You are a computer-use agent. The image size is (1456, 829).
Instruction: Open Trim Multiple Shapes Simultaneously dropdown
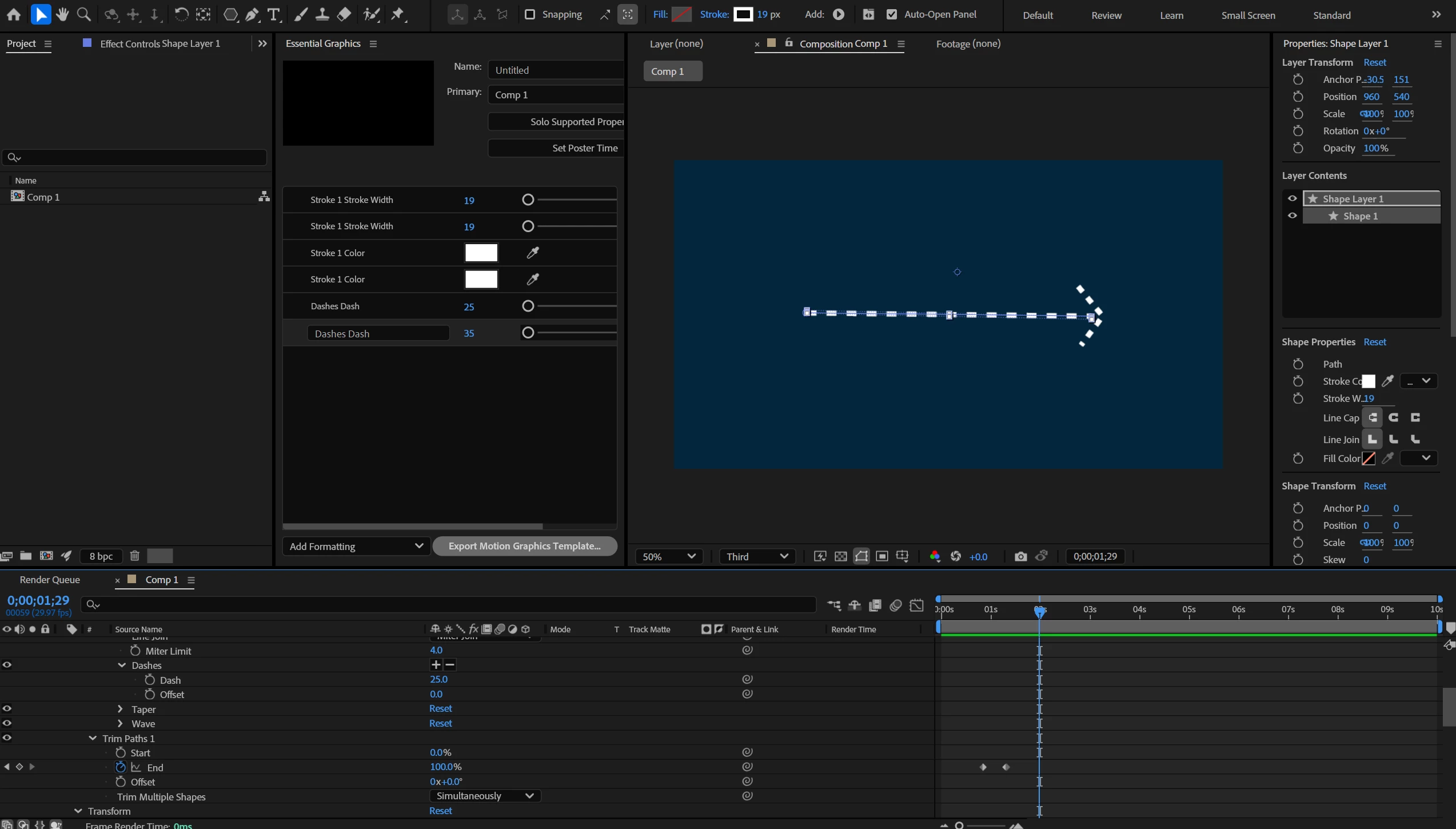(484, 796)
